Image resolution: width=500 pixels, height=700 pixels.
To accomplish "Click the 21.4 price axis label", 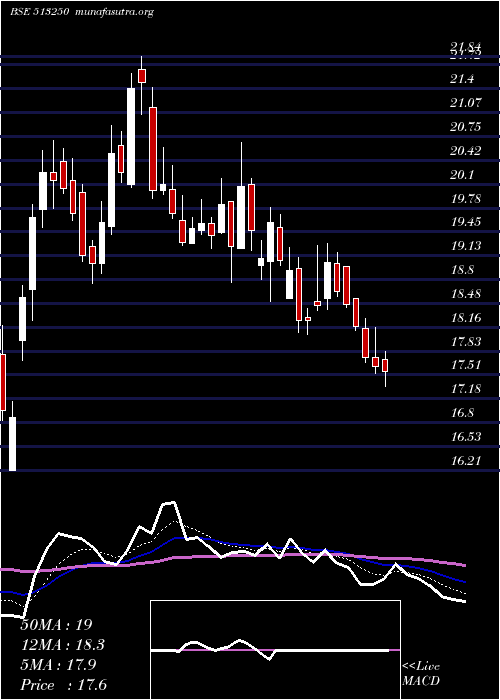I will coord(462,79).
